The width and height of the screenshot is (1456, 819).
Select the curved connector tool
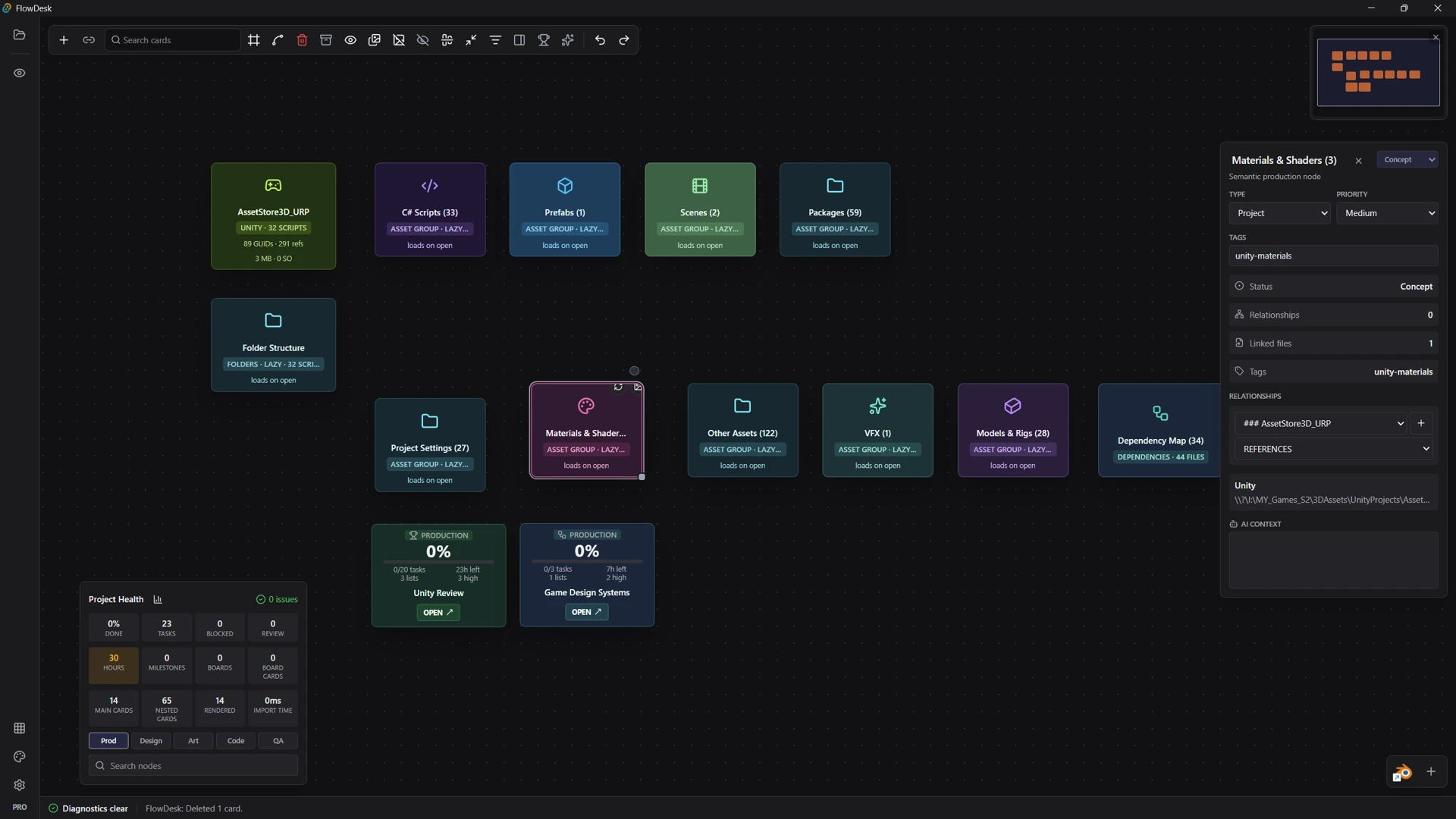(x=278, y=40)
